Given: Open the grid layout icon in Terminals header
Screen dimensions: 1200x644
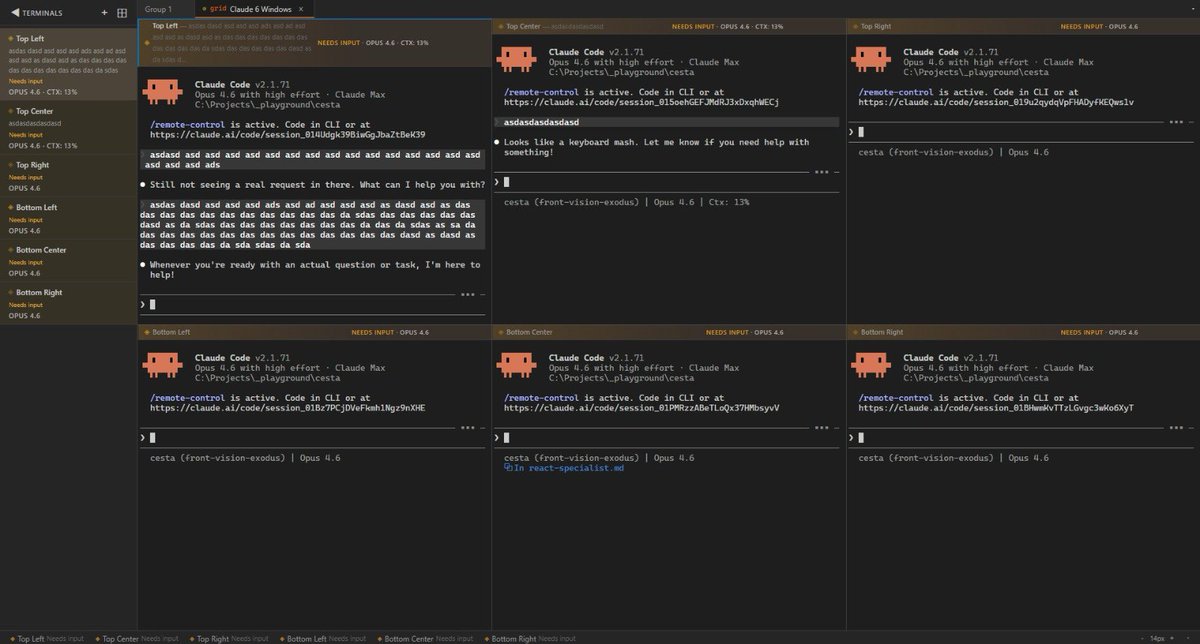Looking at the screenshot, I should tap(122, 13).
